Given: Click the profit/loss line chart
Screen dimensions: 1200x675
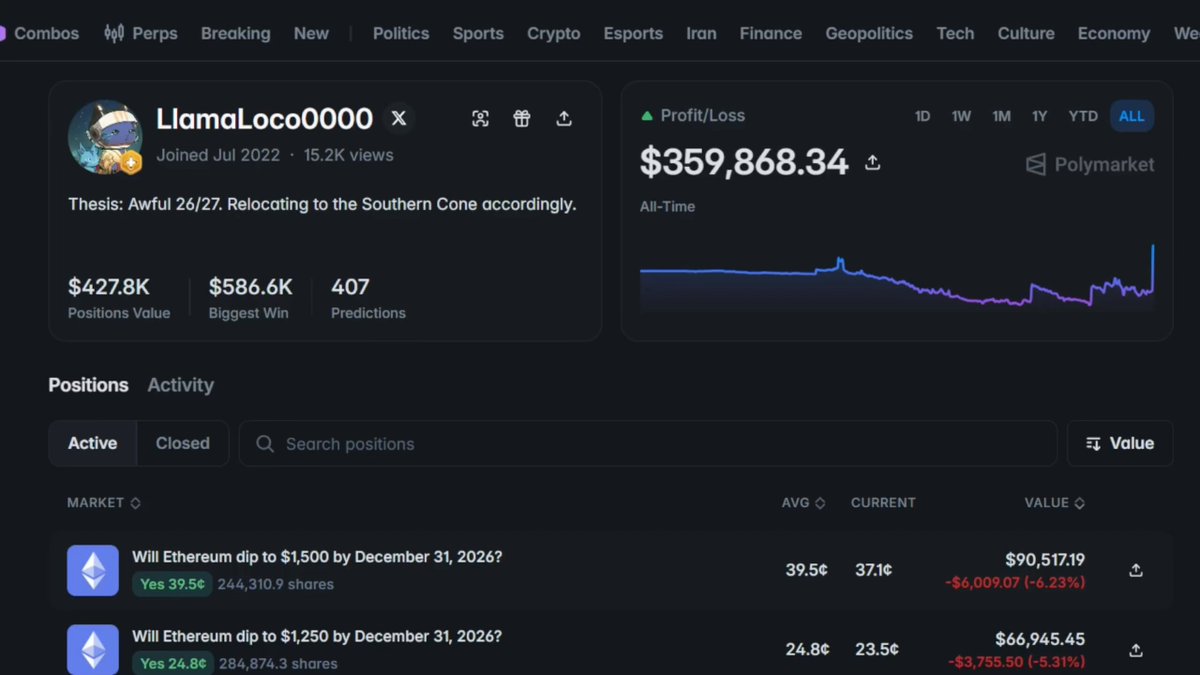Looking at the screenshot, I should (x=897, y=277).
